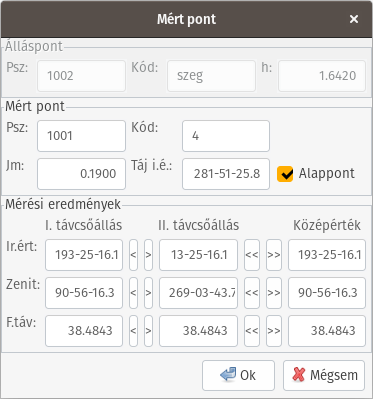
Task: Click Ir.ért II. távcsőállás field 13-25-16.1
Action: pyautogui.click(x=198, y=255)
